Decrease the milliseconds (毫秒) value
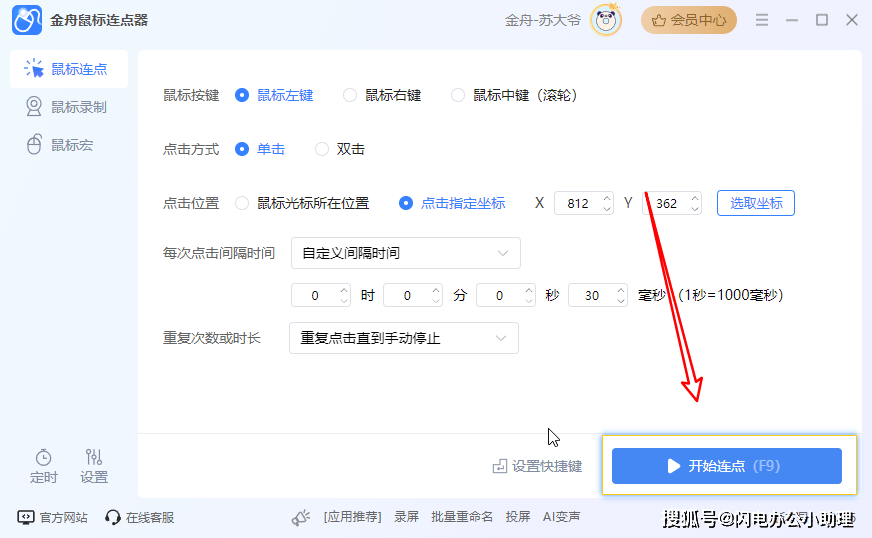The width and height of the screenshot is (872, 538). [621, 301]
